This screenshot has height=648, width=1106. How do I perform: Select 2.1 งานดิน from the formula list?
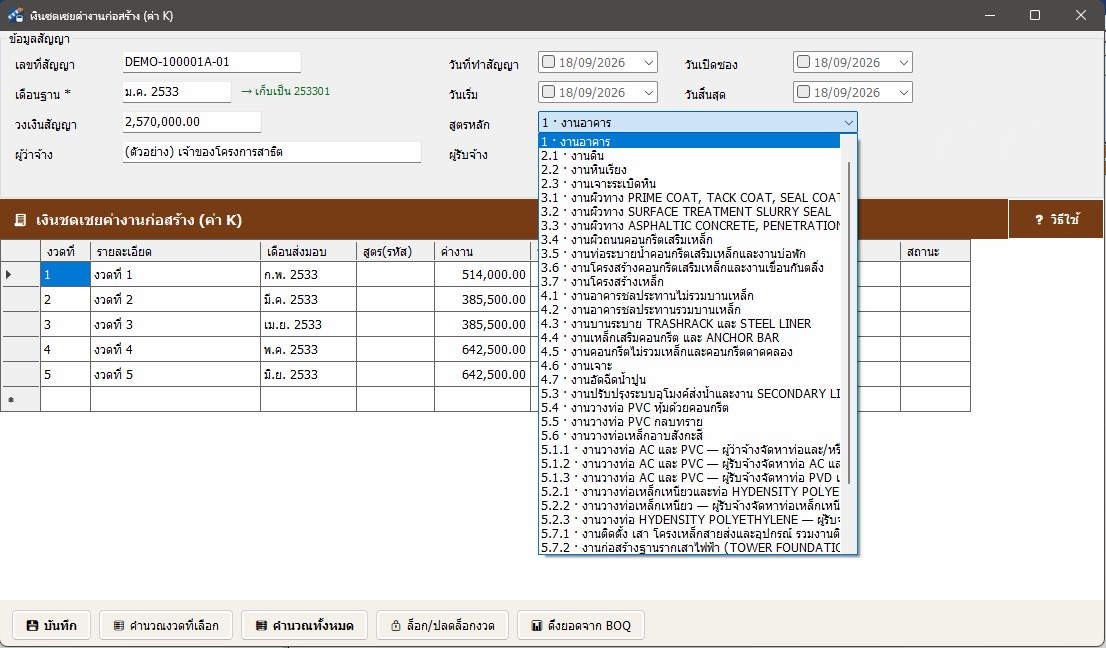coord(690,156)
